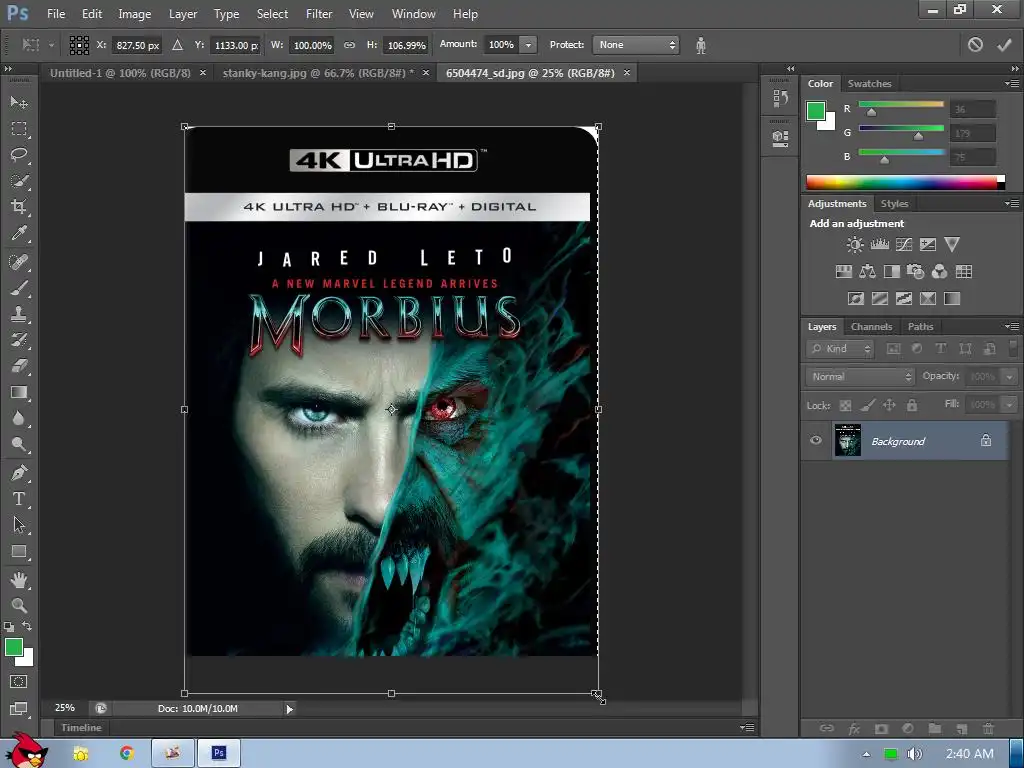Open the Protect None dropdown
Image resolution: width=1024 pixels, height=768 pixels.
(x=635, y=45)
